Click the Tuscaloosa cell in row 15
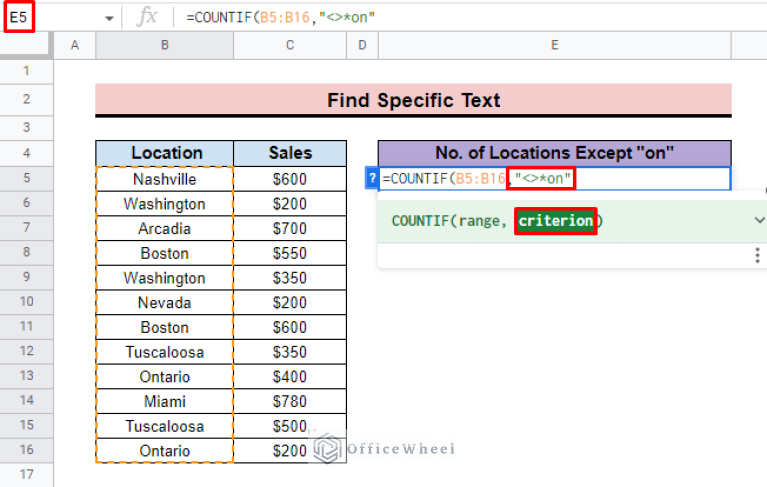 165,426
